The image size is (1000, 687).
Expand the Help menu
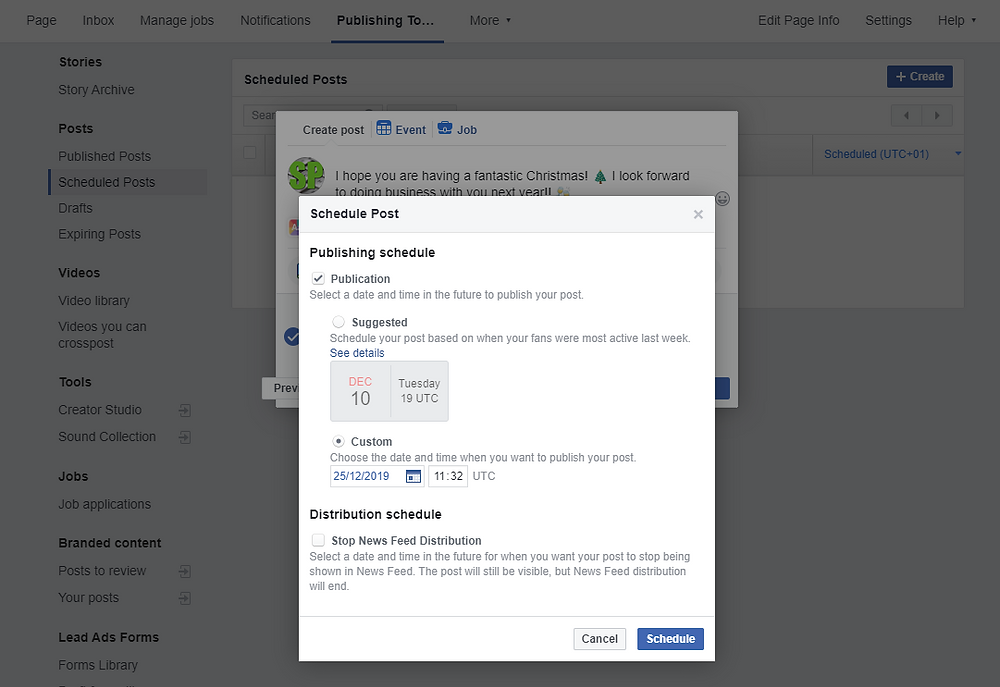click(957, 20)
